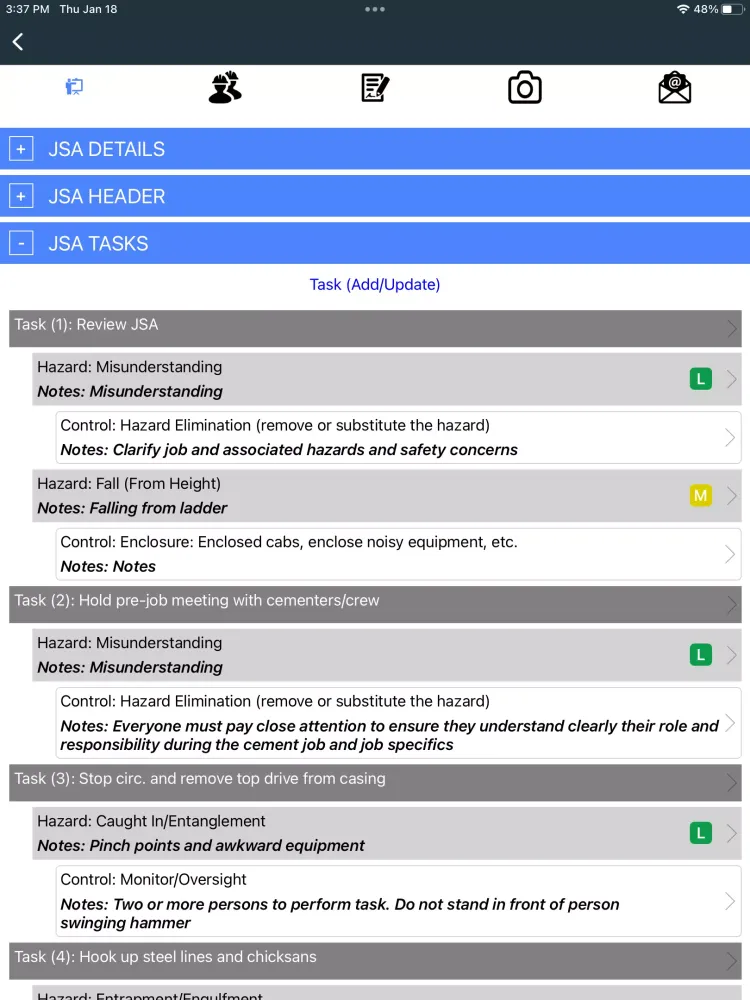Tap the Wi-Fi status icon
The height and width of the screenshot is (1000, 750).
[x=683, y=9]
